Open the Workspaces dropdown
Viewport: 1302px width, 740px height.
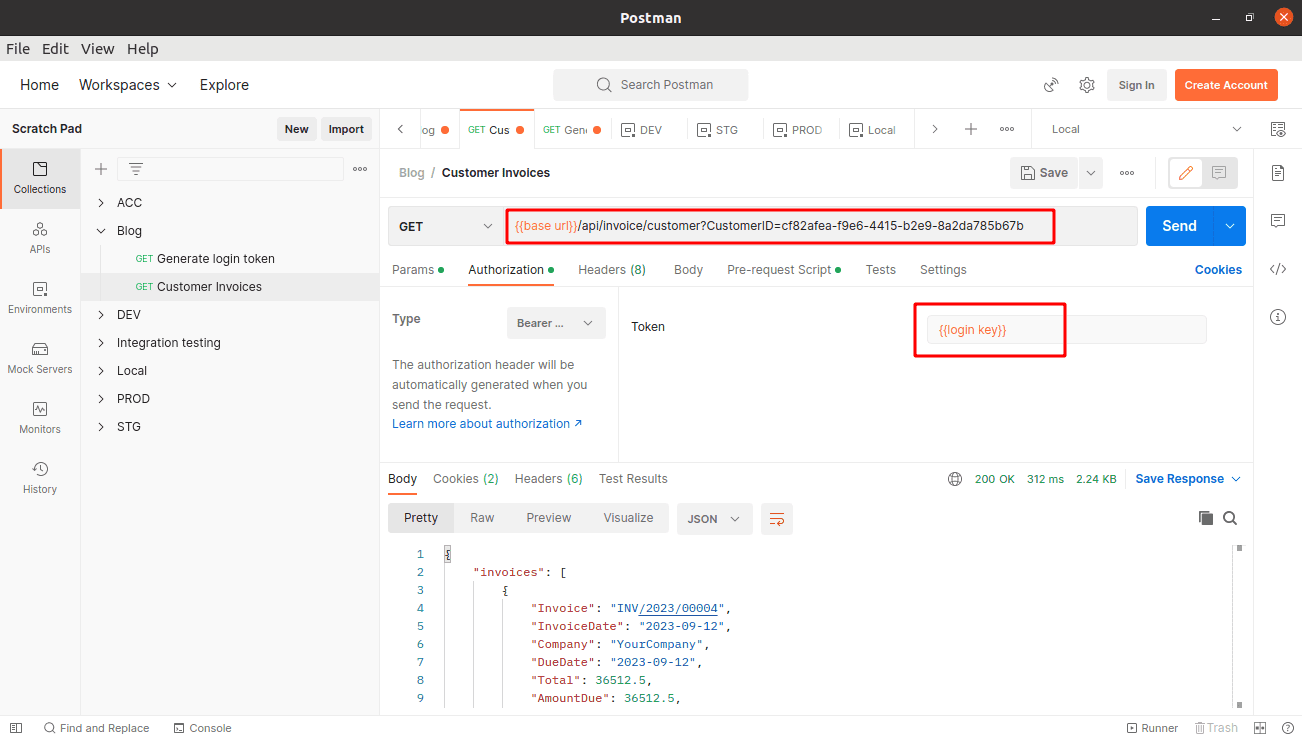click(128, 85)
